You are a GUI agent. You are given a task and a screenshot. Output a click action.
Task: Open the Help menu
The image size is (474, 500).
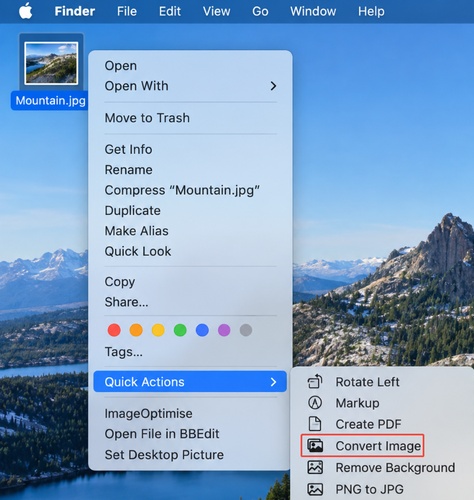coord(371,11)
